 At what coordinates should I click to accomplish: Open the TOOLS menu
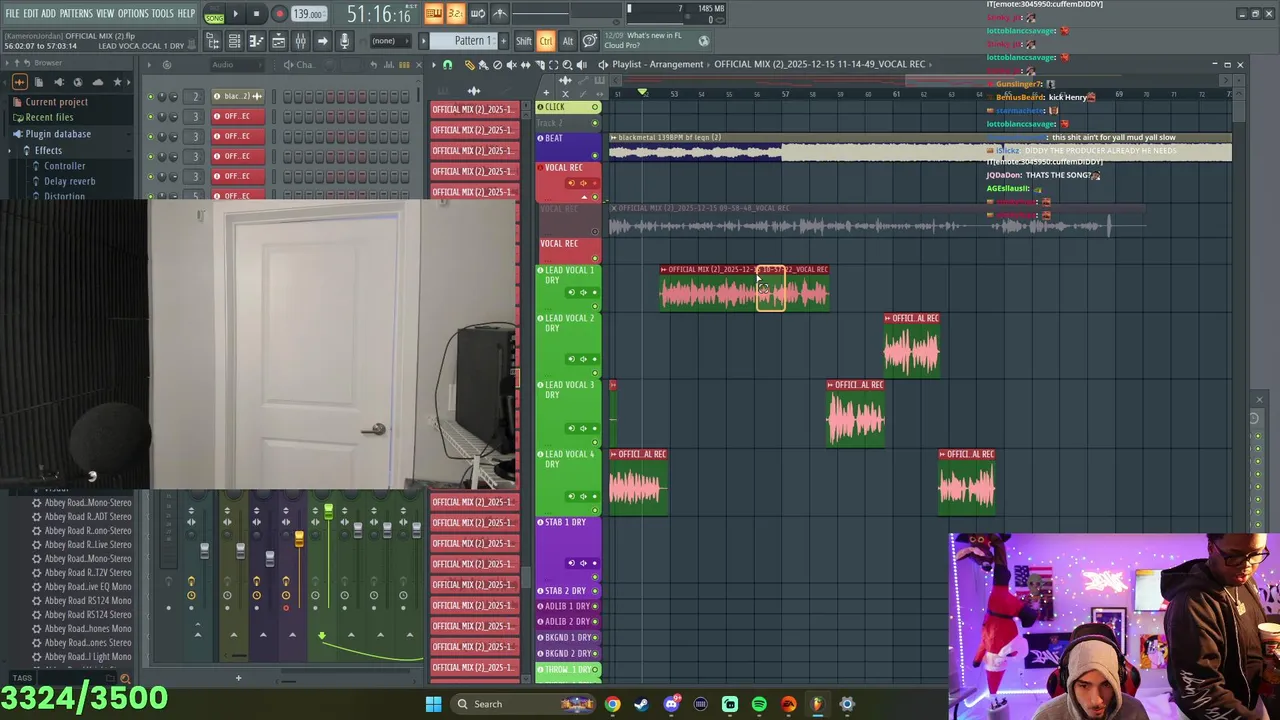pyautogui.click(x=163, y=13)
